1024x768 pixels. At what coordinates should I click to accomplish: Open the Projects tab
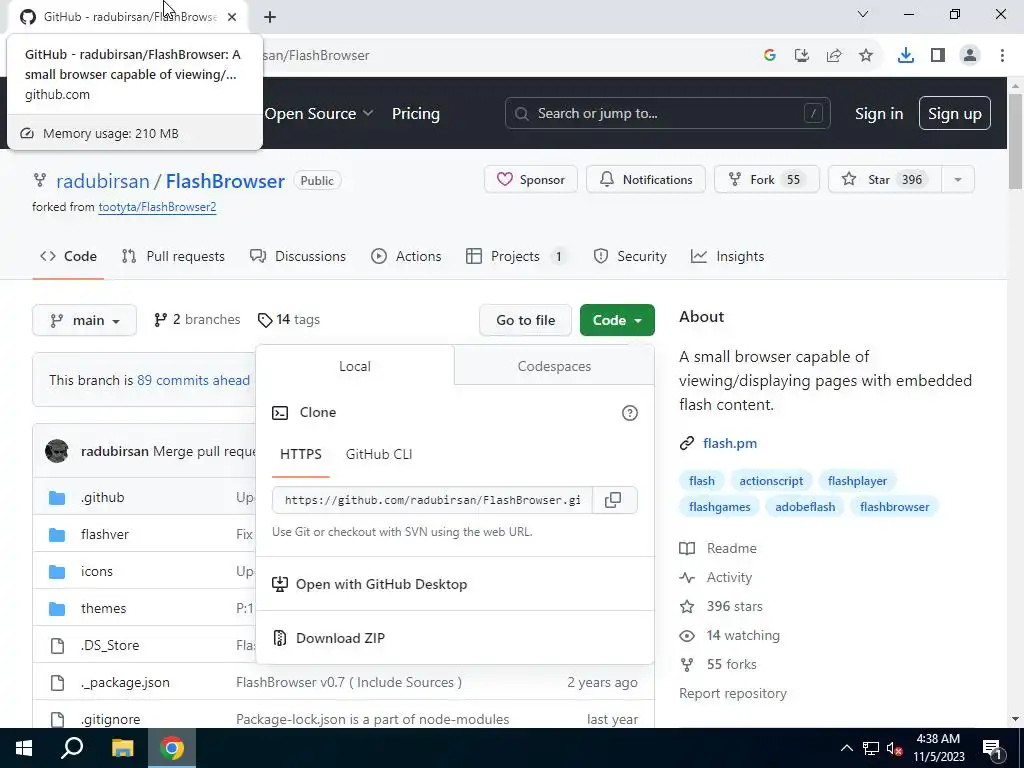coord(517,257)
